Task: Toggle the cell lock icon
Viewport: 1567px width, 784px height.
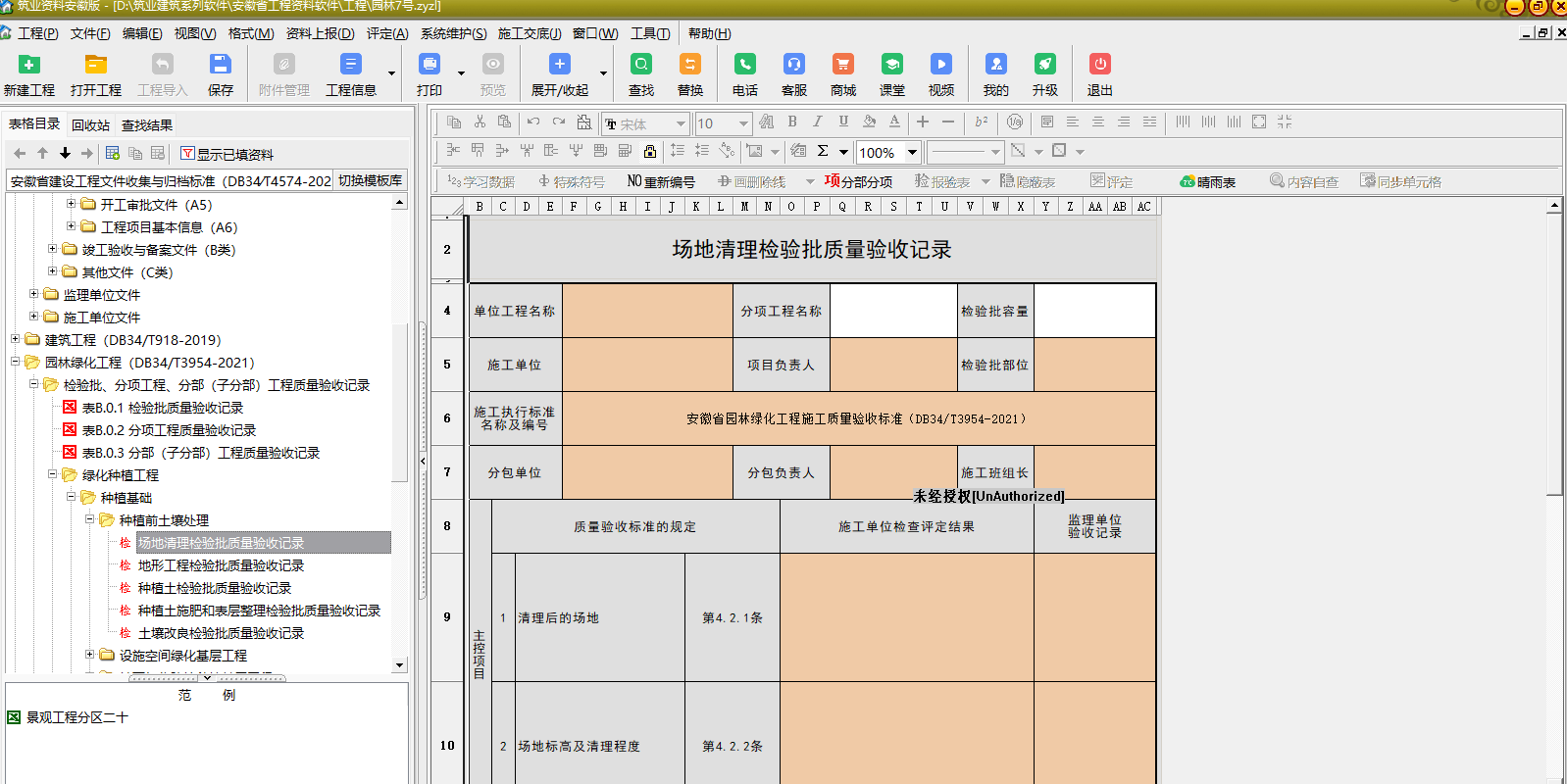Action: coord(649,151)
